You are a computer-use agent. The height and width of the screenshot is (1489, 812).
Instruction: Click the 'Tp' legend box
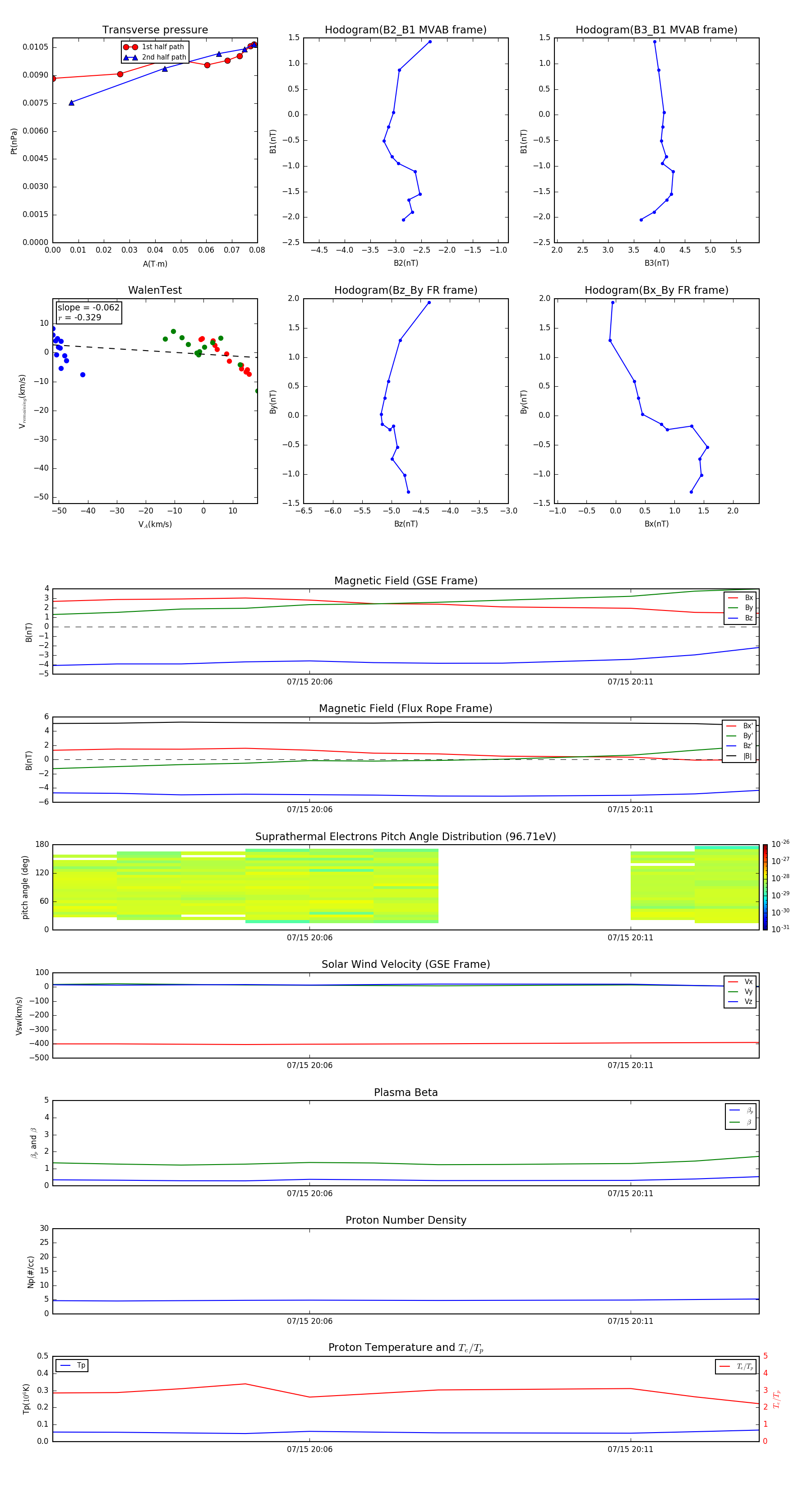pos(72,1365)
